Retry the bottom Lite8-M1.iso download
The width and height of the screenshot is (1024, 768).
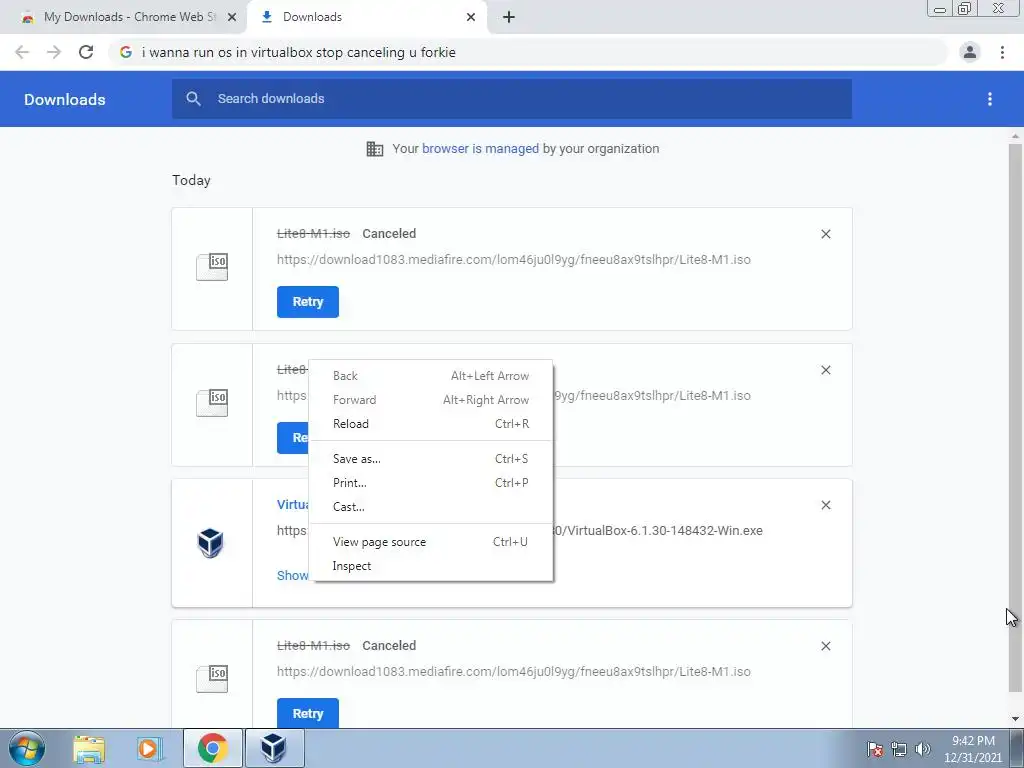pos(308,712)
